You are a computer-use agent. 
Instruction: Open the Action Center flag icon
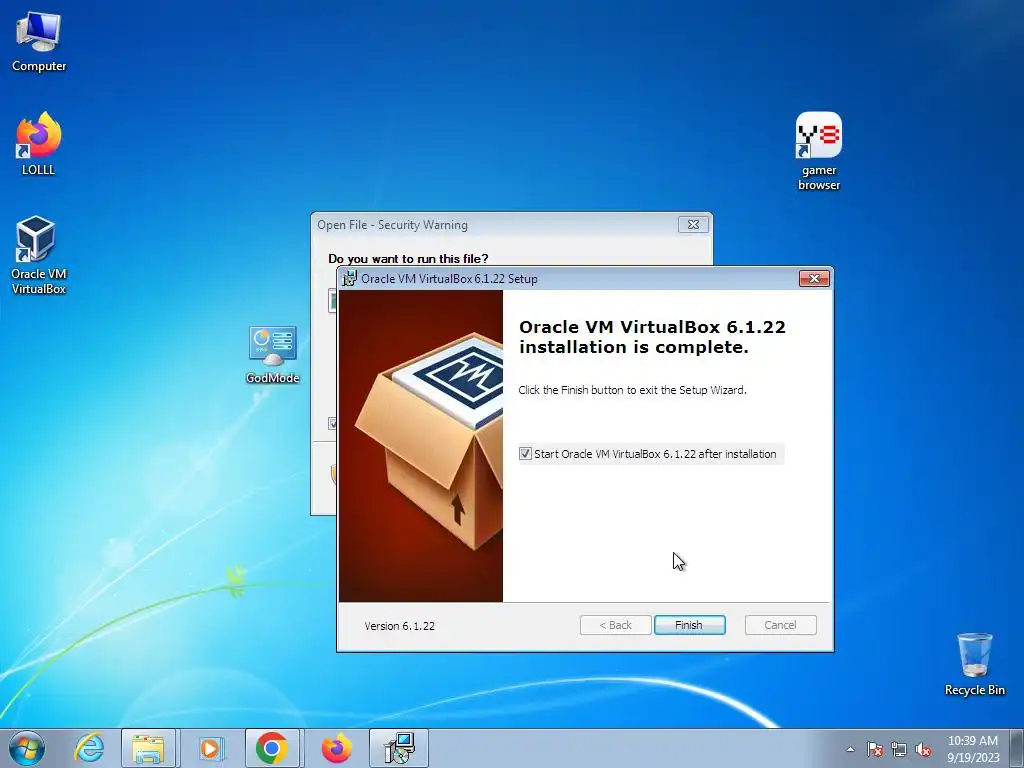[875, 749]
